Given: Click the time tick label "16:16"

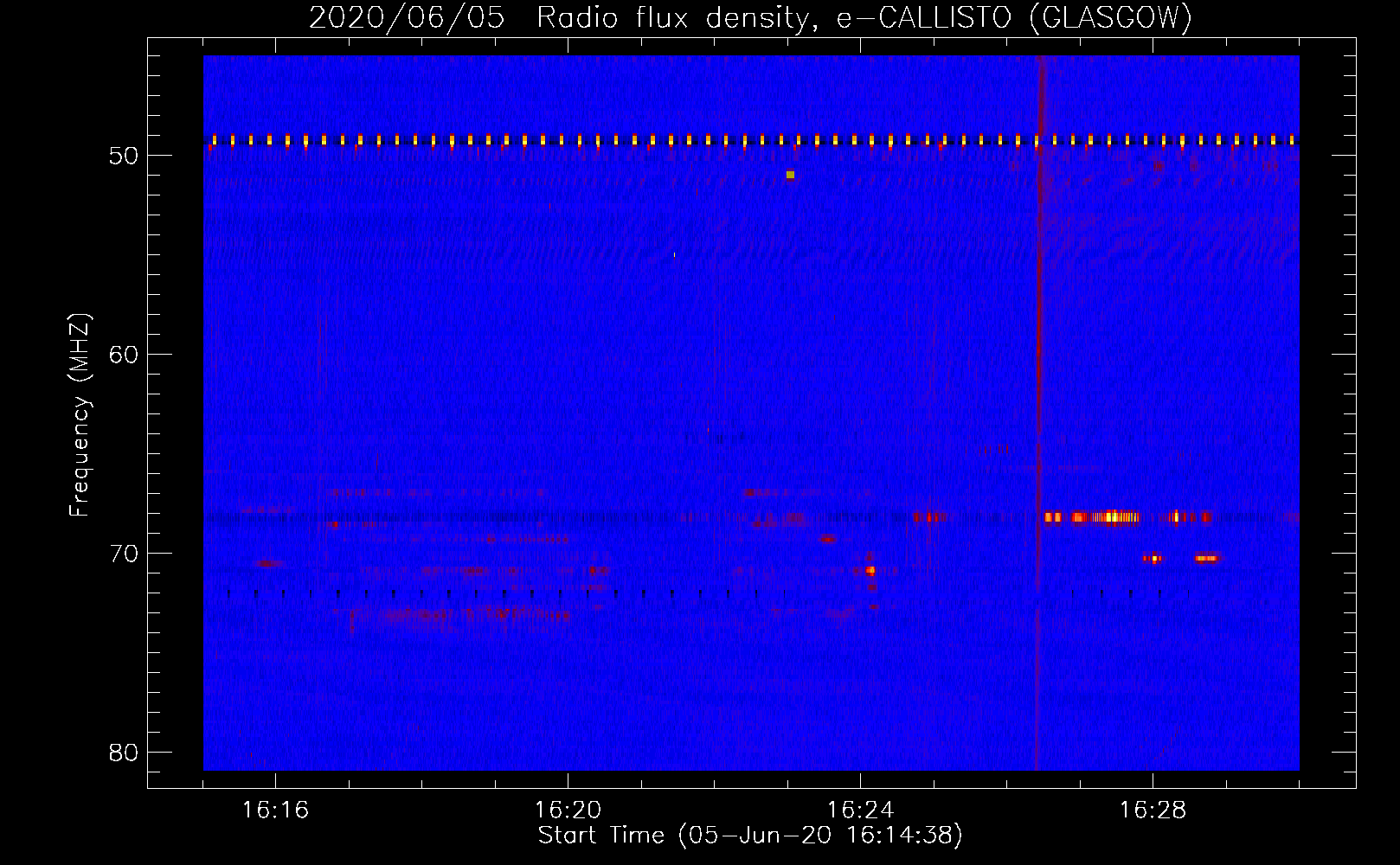Looking at the screenshot, I should pyautogui.click(x=275, y=811).
